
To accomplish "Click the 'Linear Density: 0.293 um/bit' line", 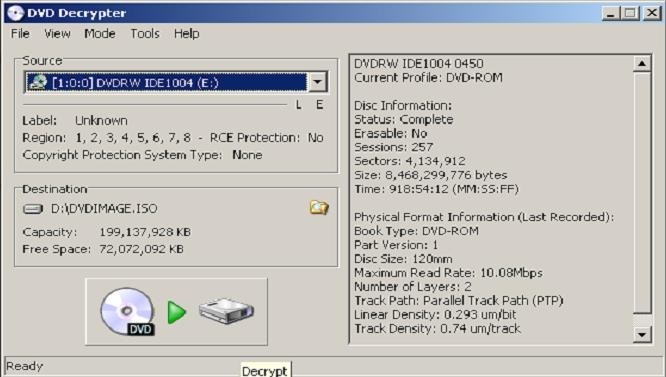I will pyautogui.click(x=435, y=315).
